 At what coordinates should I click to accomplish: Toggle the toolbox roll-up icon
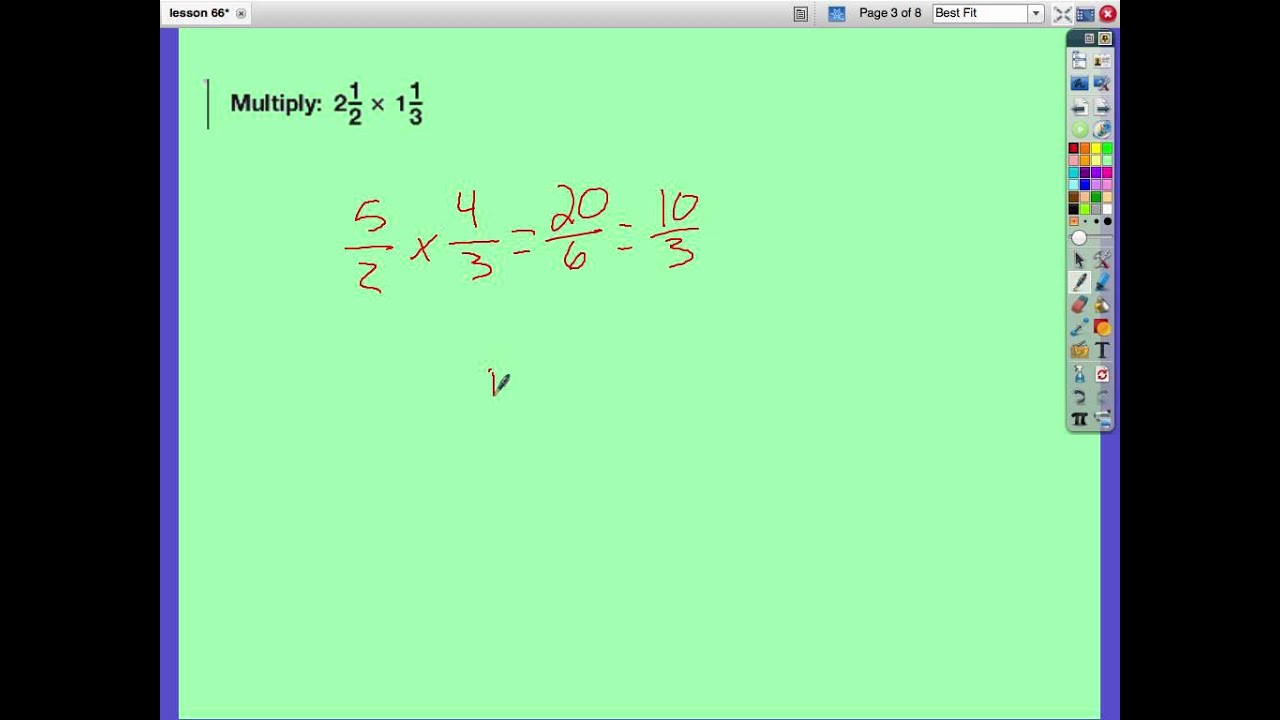coord(1089,38)
